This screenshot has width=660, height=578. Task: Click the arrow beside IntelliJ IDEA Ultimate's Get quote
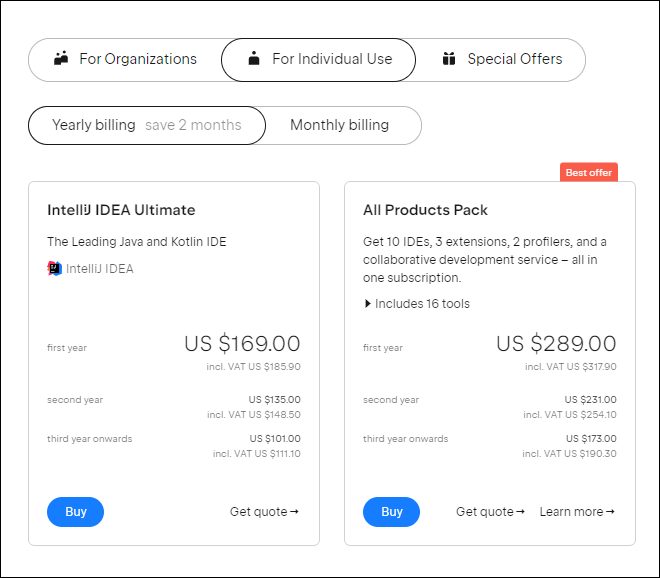tap(294, 512)
